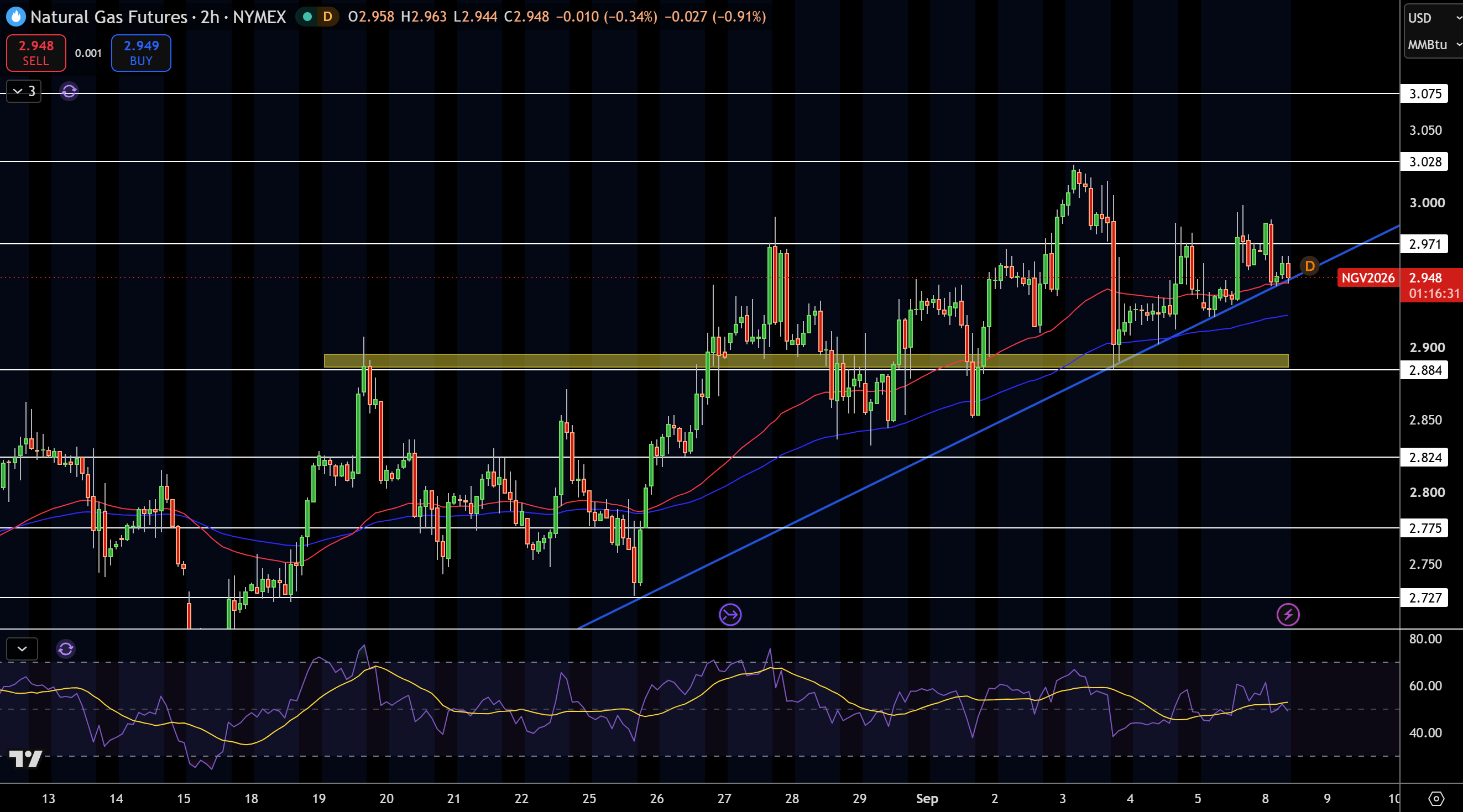Click the RSI 40.00 scale value
This screenshot has height=812, width=1463.
coord(1425,732)
